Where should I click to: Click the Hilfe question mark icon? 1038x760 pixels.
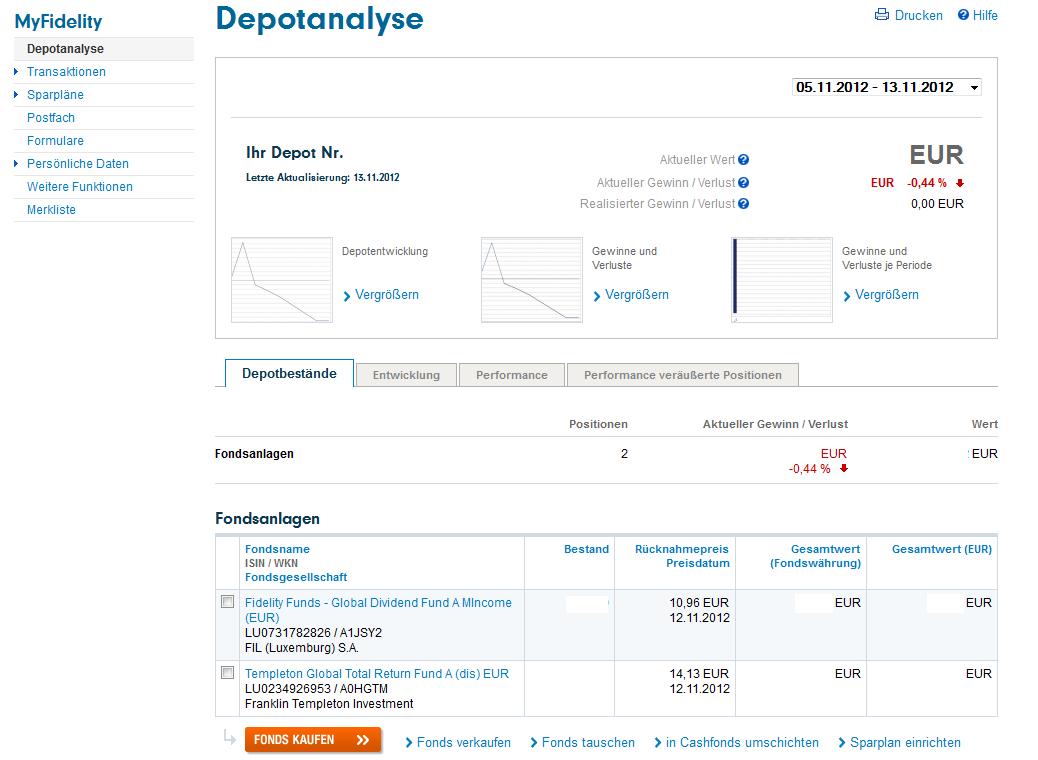(964, 15)
